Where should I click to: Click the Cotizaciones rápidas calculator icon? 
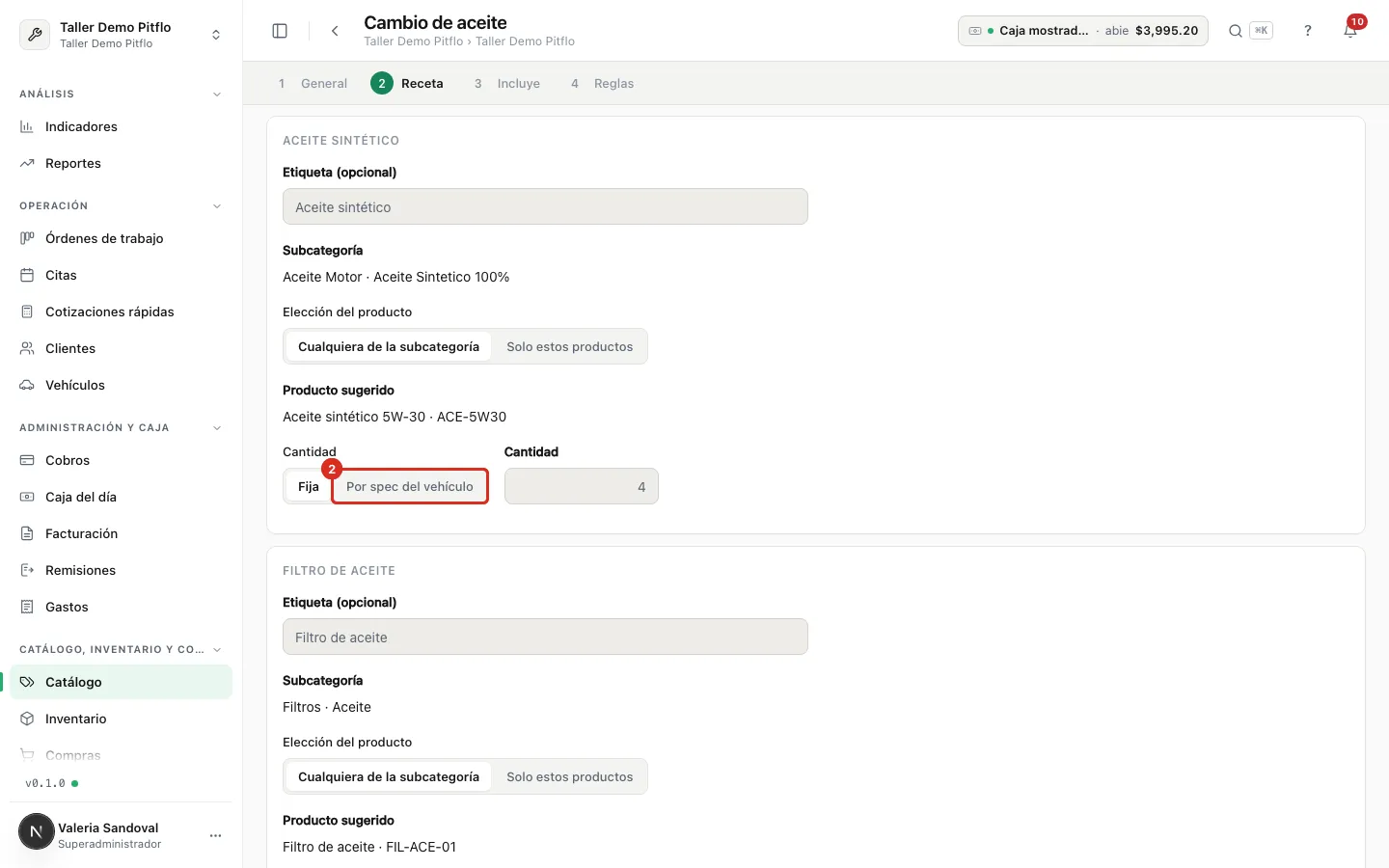tap(27, 312)
